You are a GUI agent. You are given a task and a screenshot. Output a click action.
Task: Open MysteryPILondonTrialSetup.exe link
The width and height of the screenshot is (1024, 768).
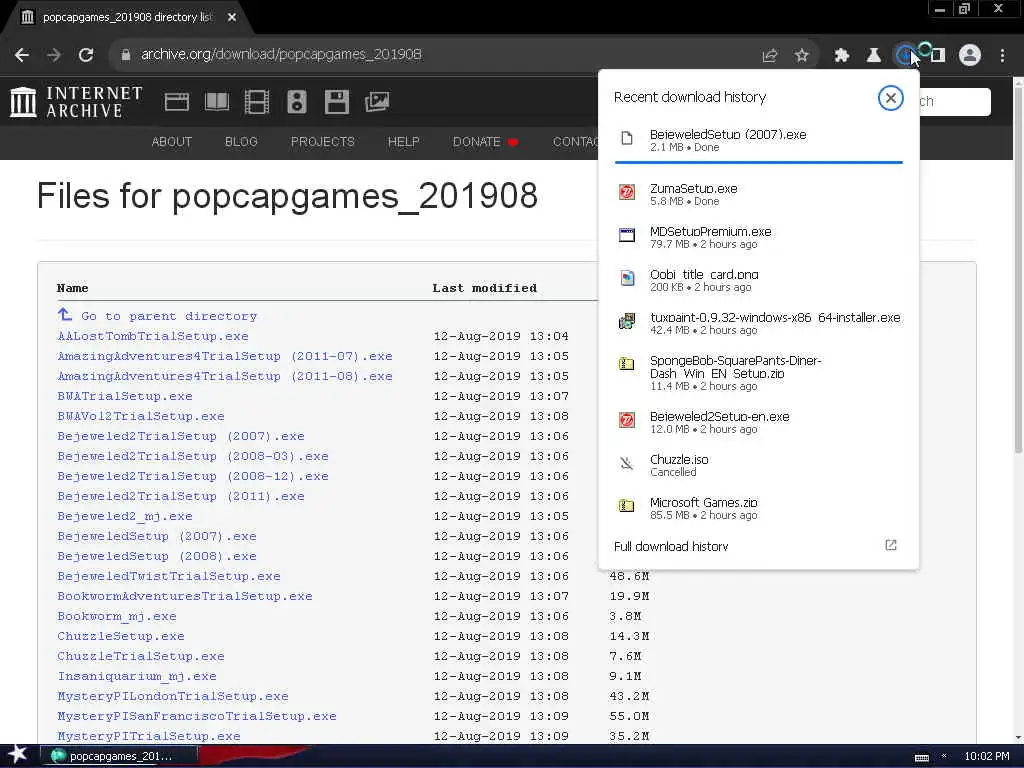click(172, 696)
